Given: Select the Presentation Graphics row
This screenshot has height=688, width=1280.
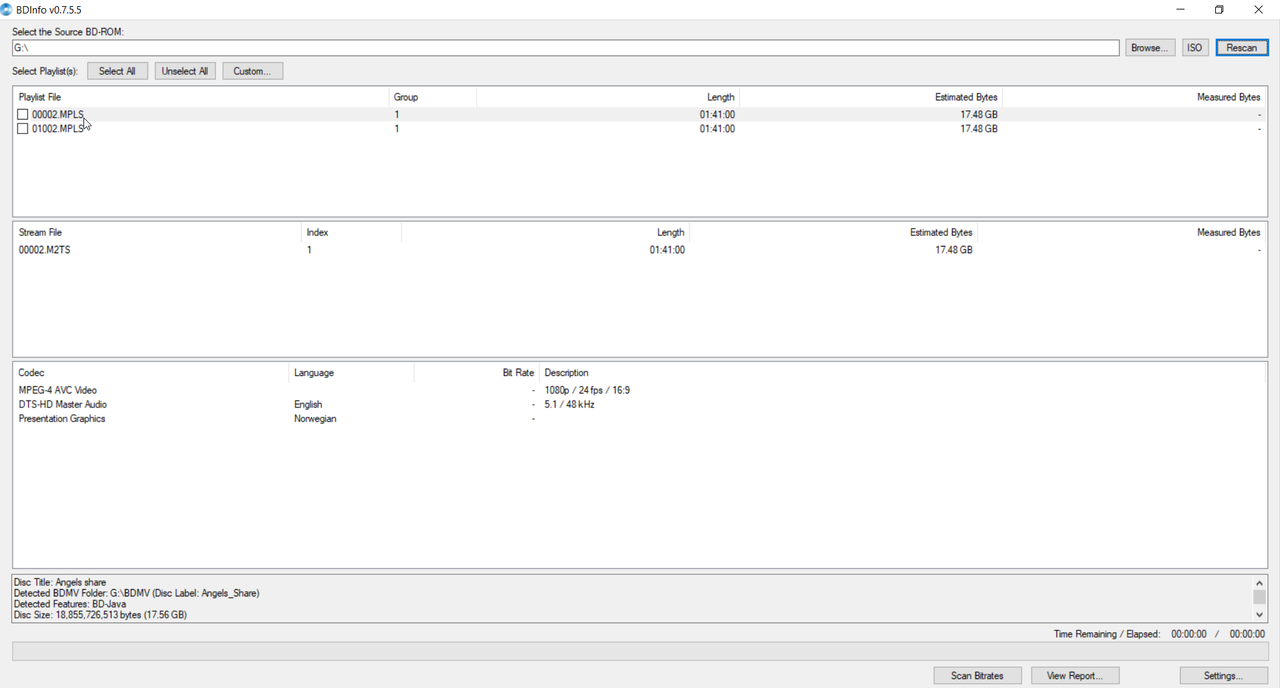Looking at the screenshot, I should pyautogui.click(x=640, y=419).
